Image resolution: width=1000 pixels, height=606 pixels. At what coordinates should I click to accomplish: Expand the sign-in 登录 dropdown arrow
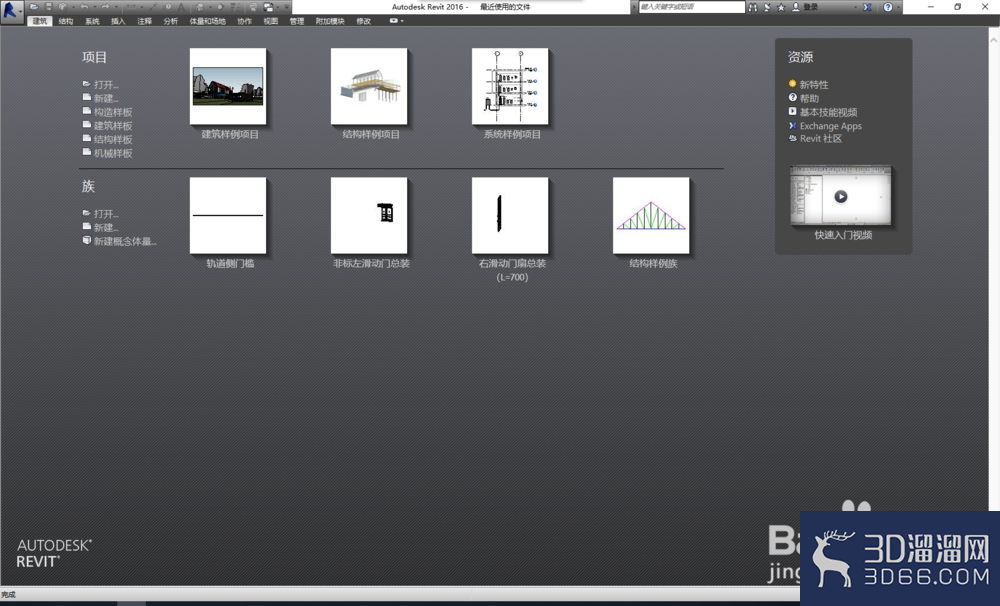tap(855, 7)
